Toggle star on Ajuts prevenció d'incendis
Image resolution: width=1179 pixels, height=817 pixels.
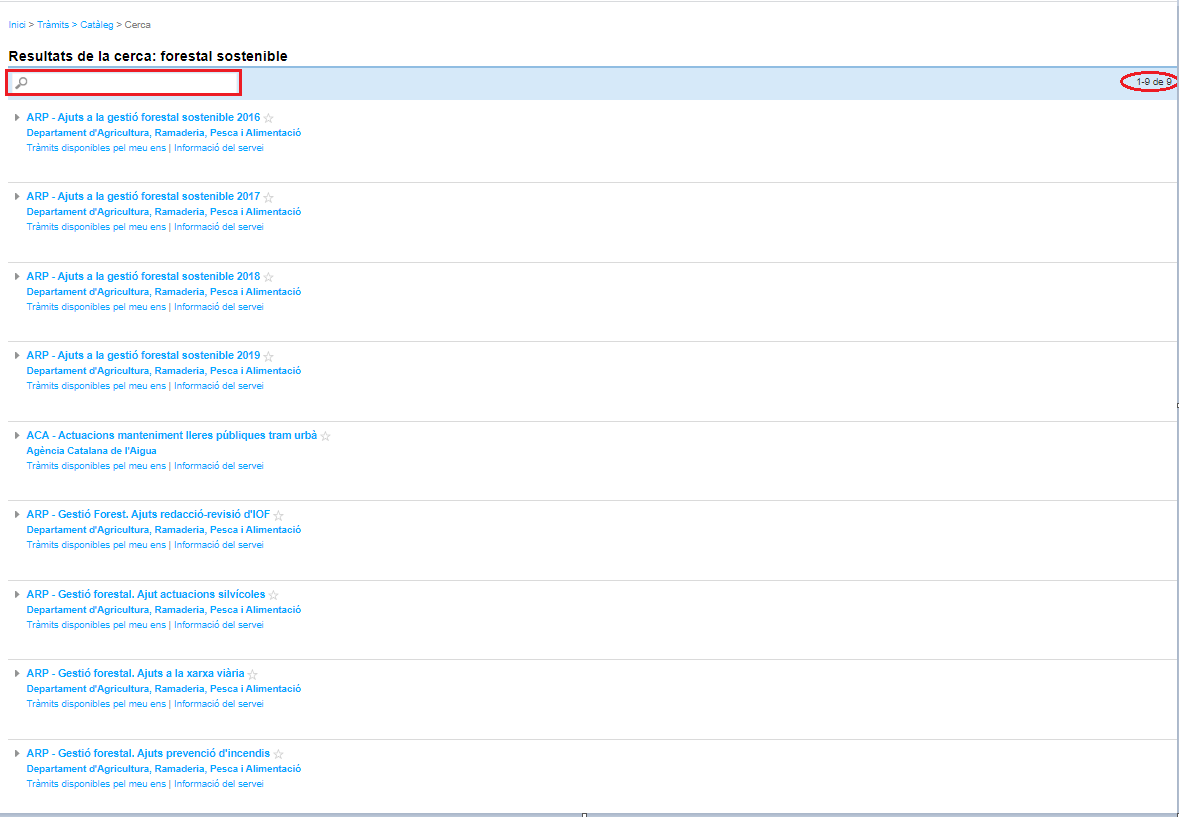click(x=278, y=754)
